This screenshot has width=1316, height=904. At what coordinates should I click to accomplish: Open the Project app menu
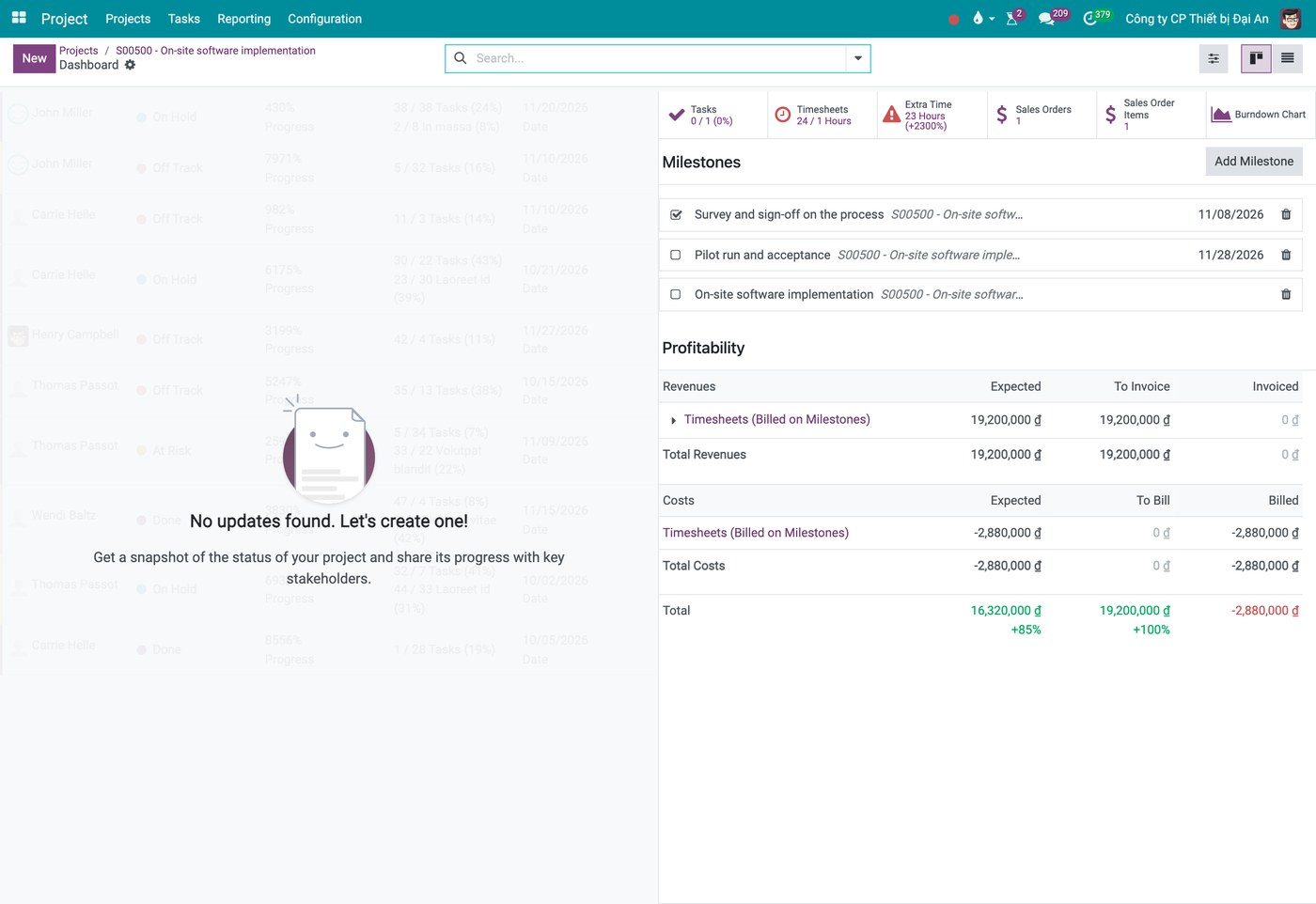pos(64,19)
